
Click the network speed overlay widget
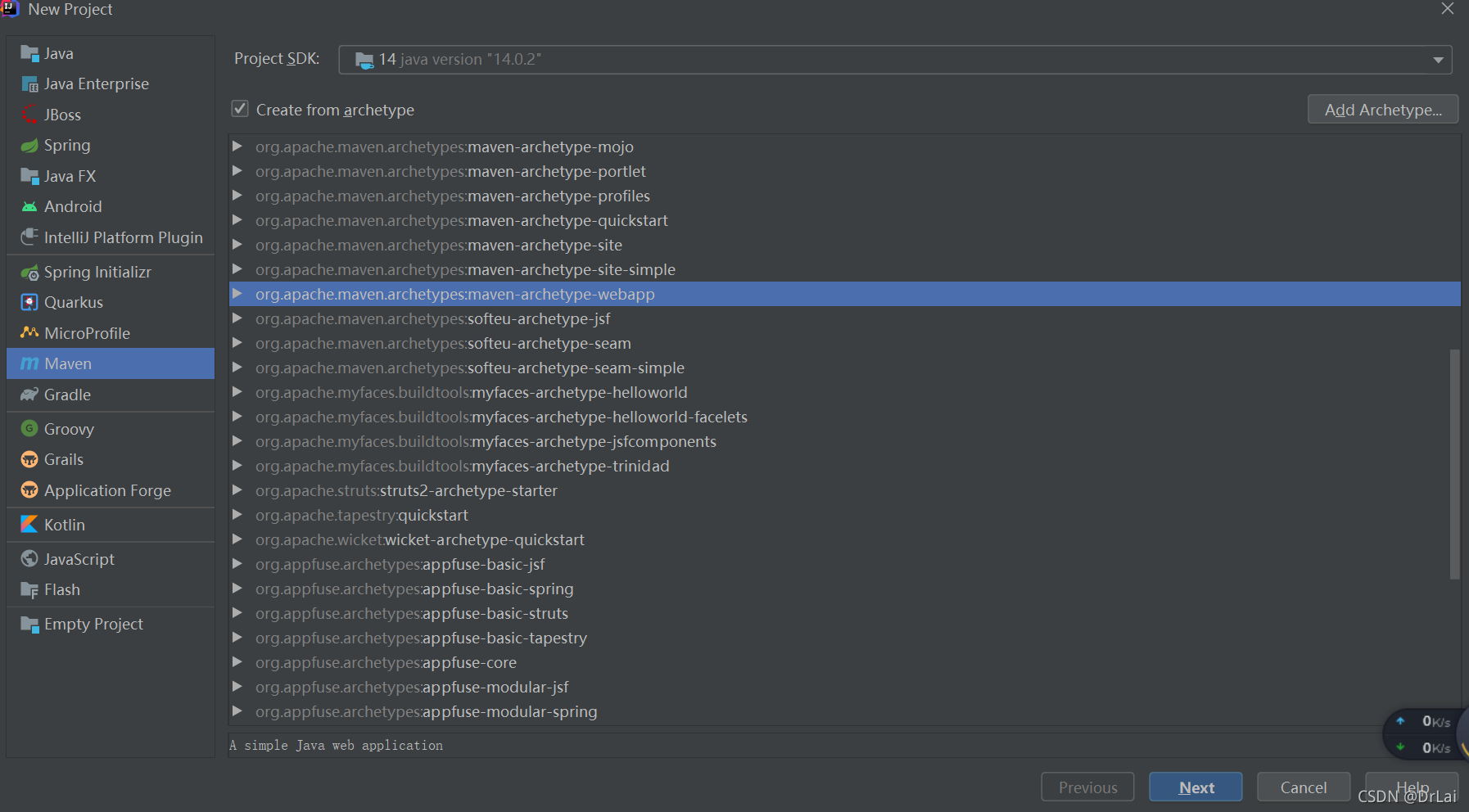click(x=1426, y=734)
